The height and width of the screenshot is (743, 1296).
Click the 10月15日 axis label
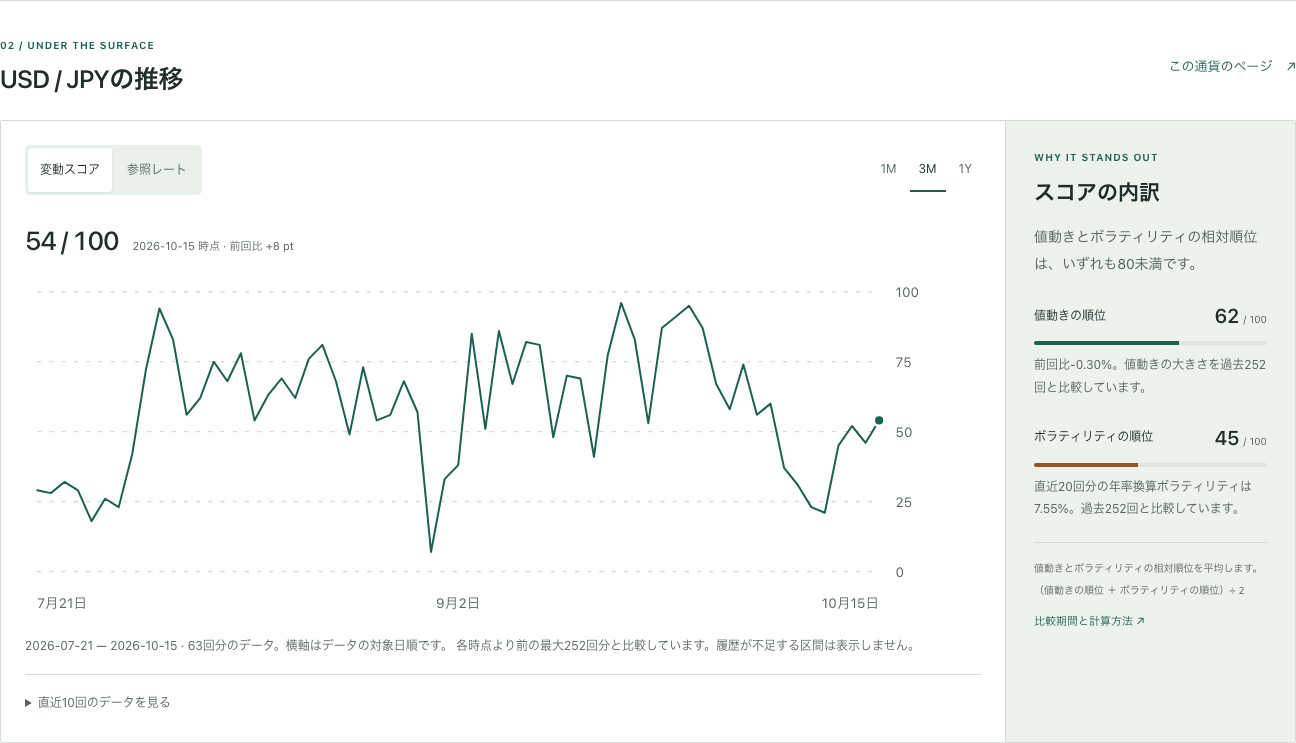click(x=850, y=603)
